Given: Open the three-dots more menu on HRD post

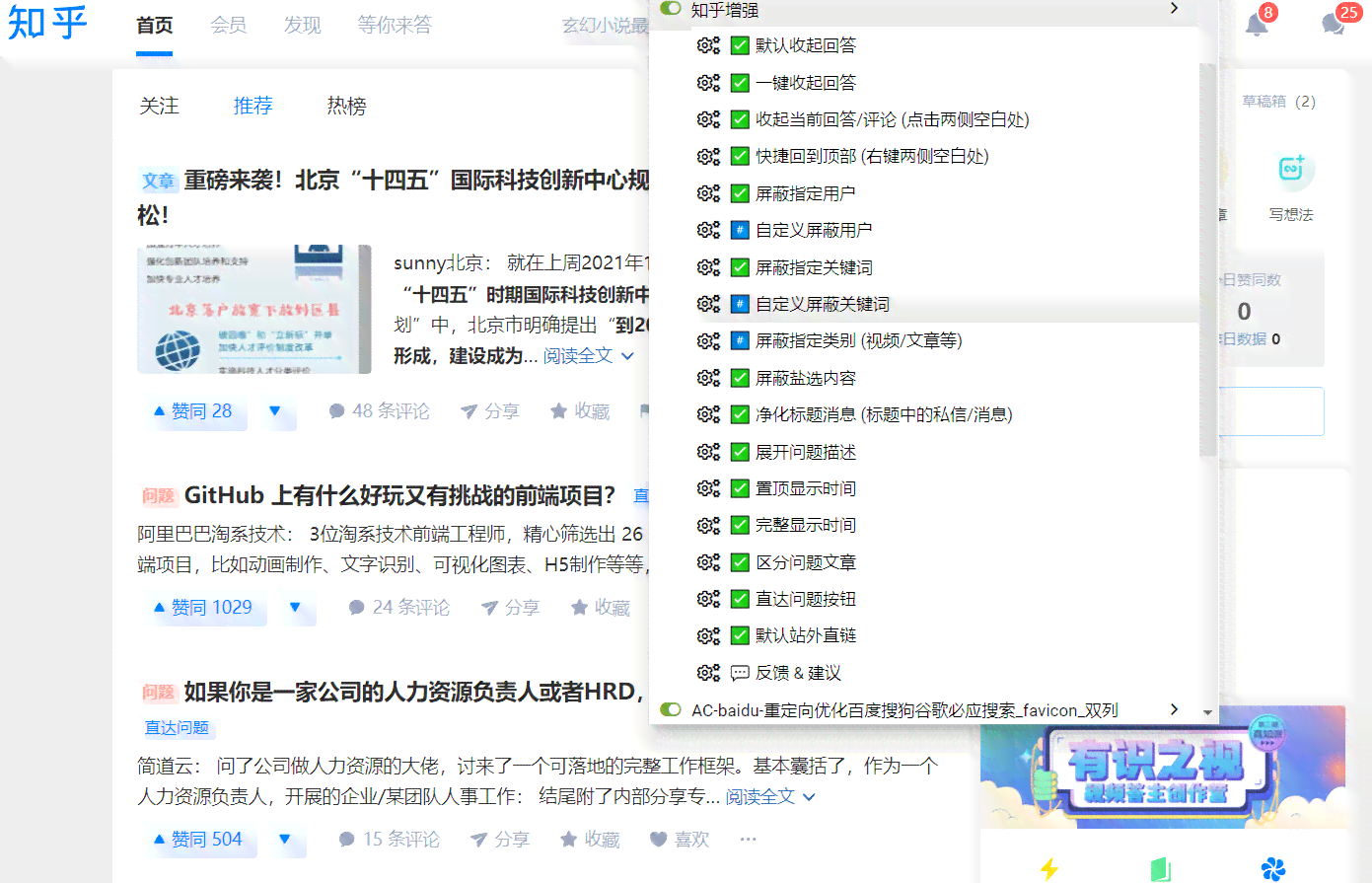Looking at the screenshot, I should coord(748,840).
